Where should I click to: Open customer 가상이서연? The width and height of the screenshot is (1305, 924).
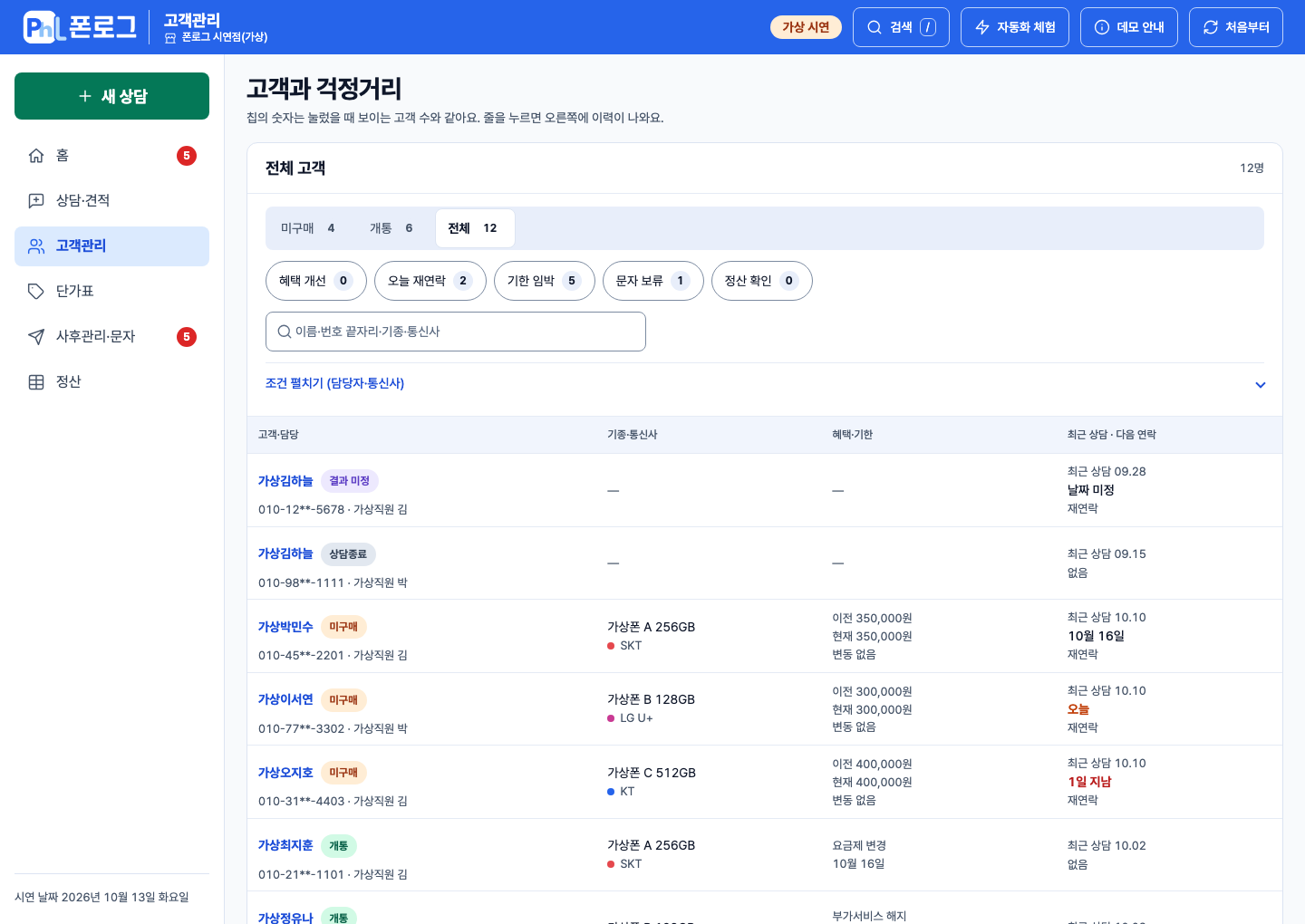[285, 699]
